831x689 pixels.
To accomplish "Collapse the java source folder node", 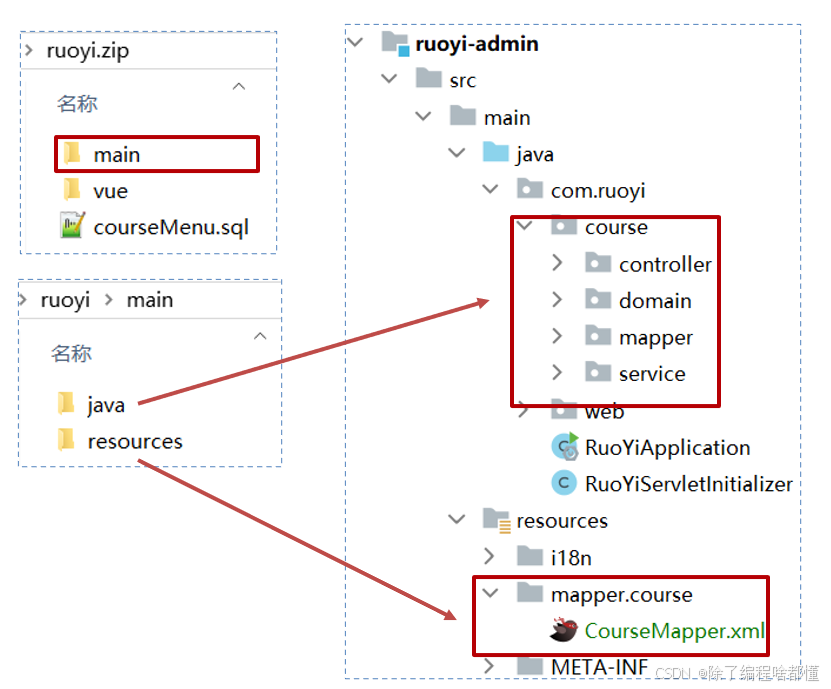I will (456, 153).
